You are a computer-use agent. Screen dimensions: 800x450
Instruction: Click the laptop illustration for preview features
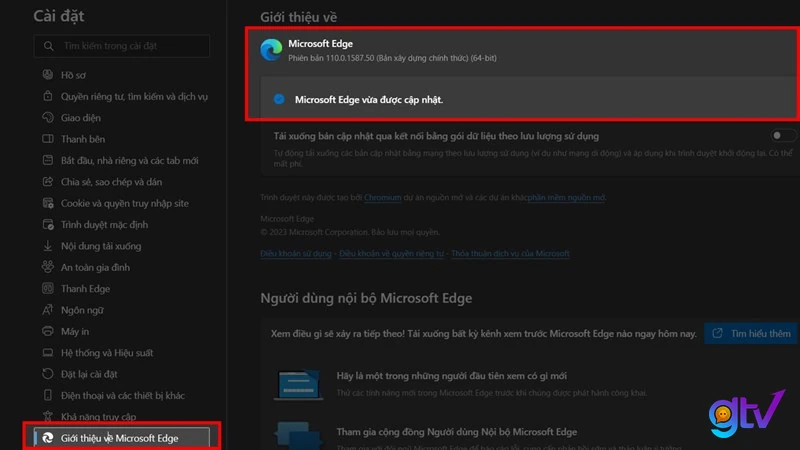[x=298, y=384]
